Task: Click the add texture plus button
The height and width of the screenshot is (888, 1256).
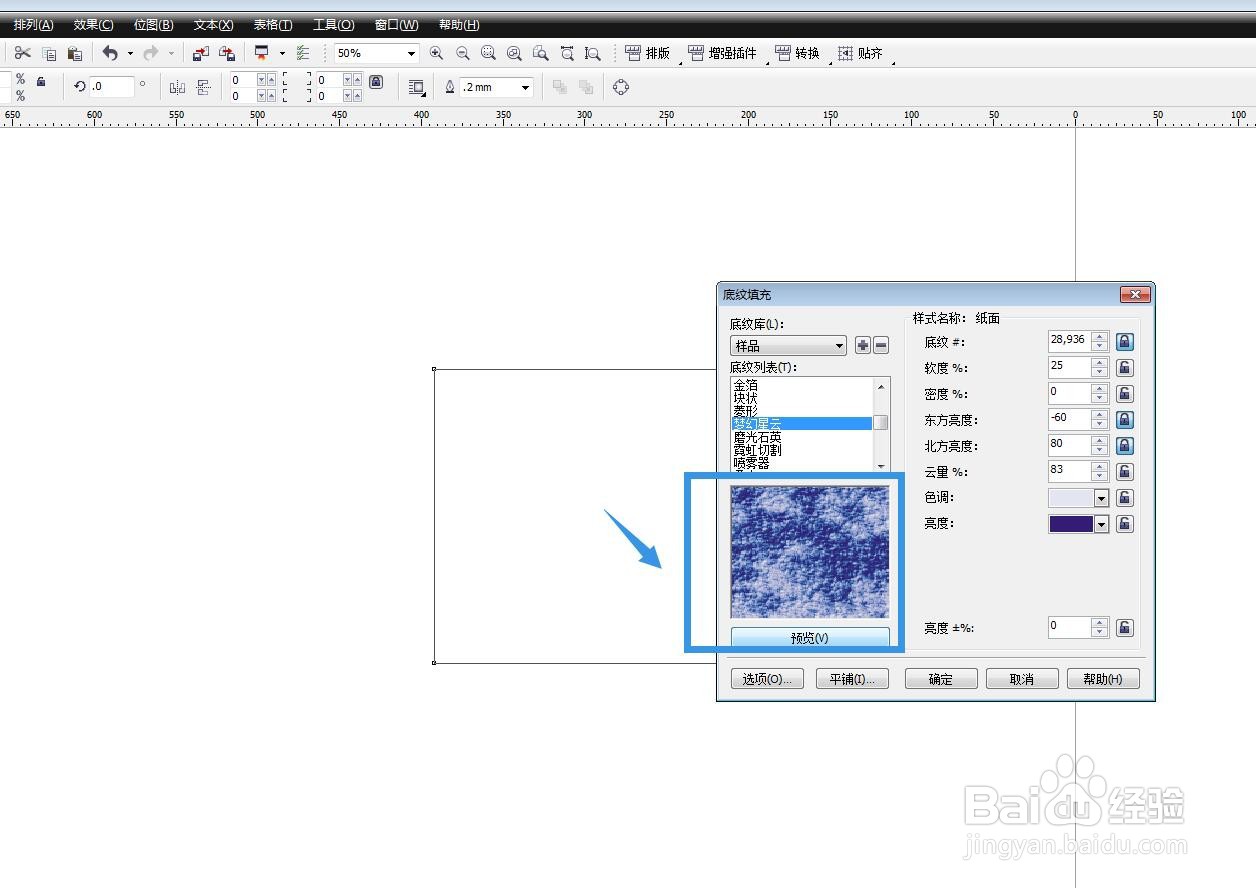Action: coord(863,346)
